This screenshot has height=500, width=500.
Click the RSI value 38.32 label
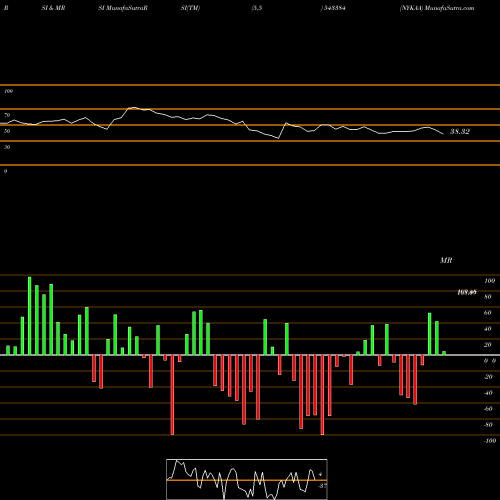click(460, 131)
